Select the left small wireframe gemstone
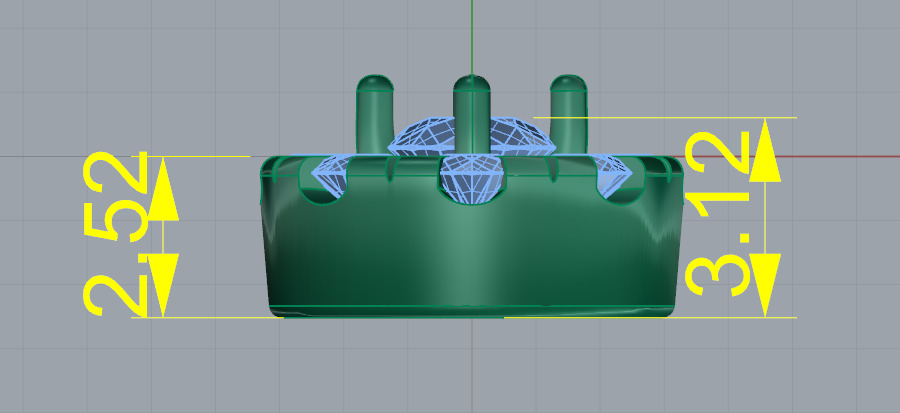 click(x=332, y=177)
